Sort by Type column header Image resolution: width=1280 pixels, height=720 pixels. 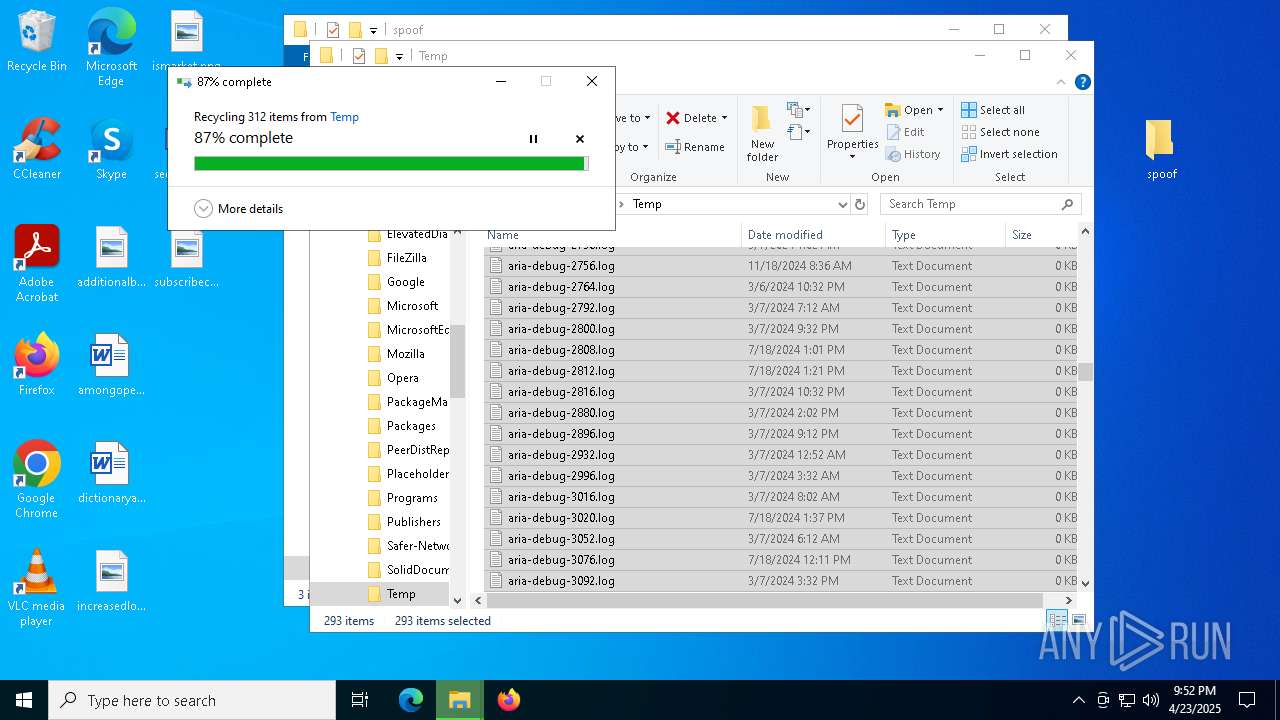pyautogui.click(x=945, y=235)
